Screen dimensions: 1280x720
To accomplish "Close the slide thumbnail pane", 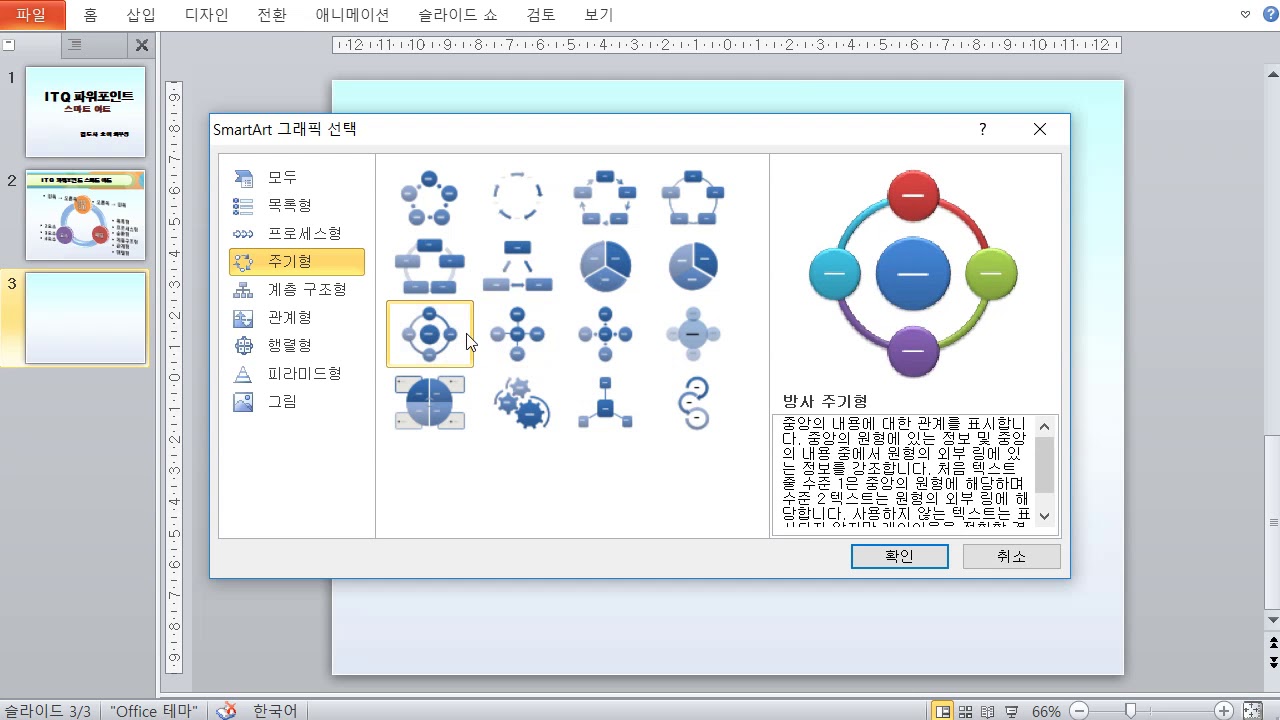I will (x=142, y=45).
